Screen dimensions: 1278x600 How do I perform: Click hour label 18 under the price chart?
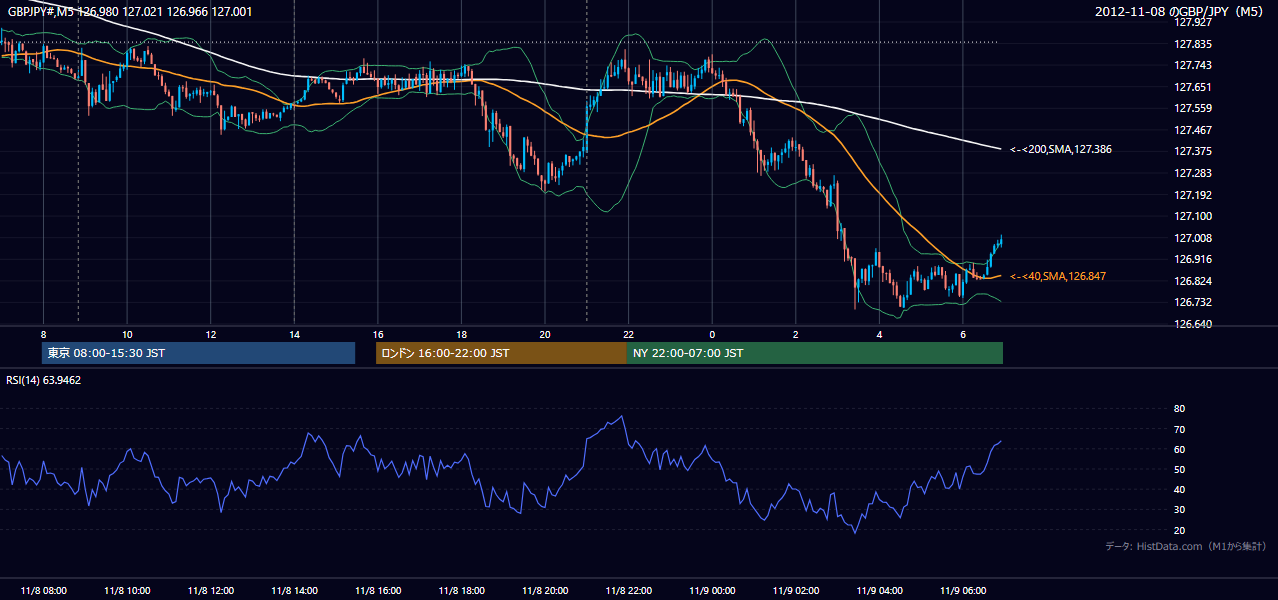coord(461,334)
